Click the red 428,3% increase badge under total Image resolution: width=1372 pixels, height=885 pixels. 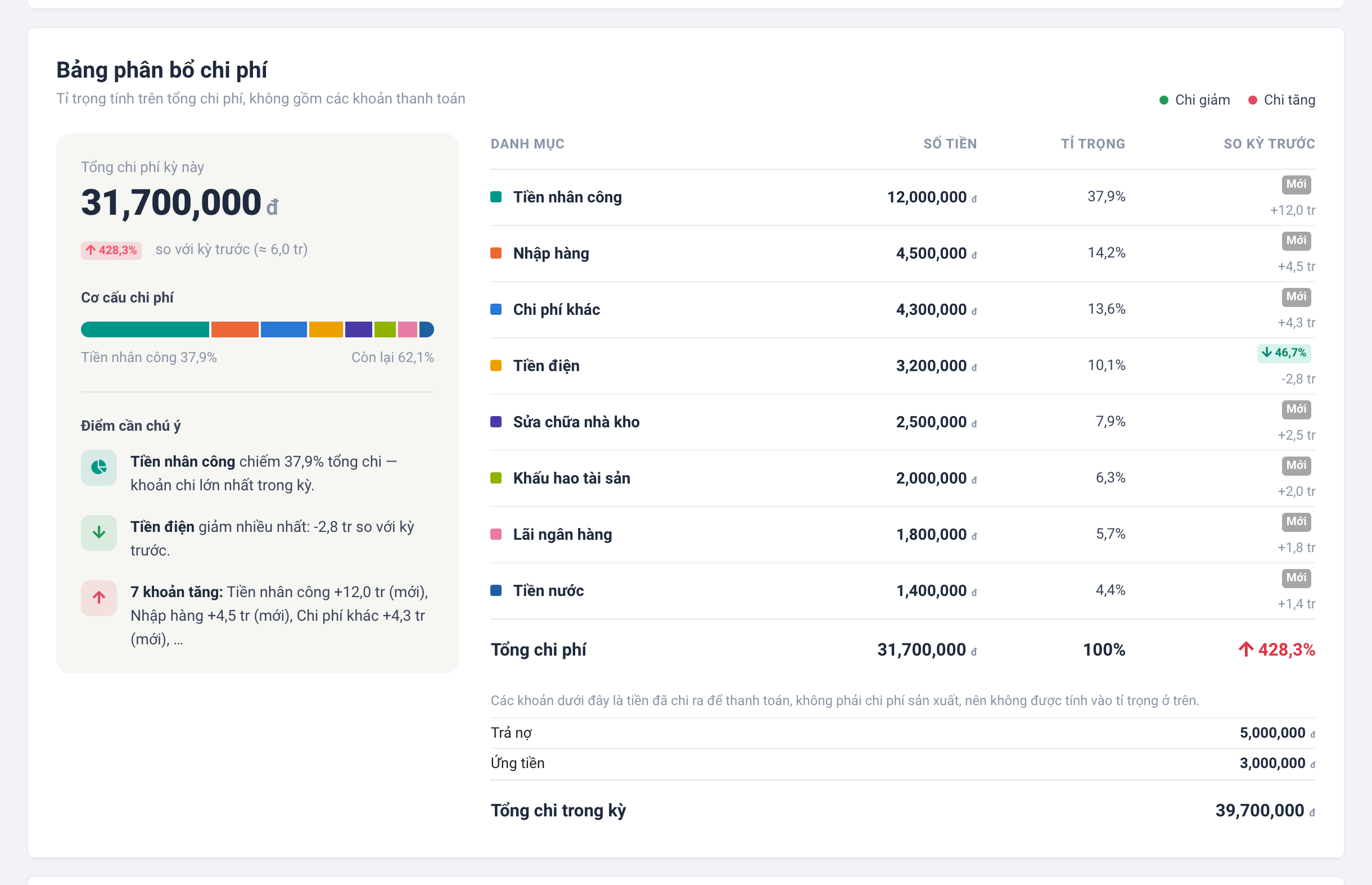(x=111, y=250)
